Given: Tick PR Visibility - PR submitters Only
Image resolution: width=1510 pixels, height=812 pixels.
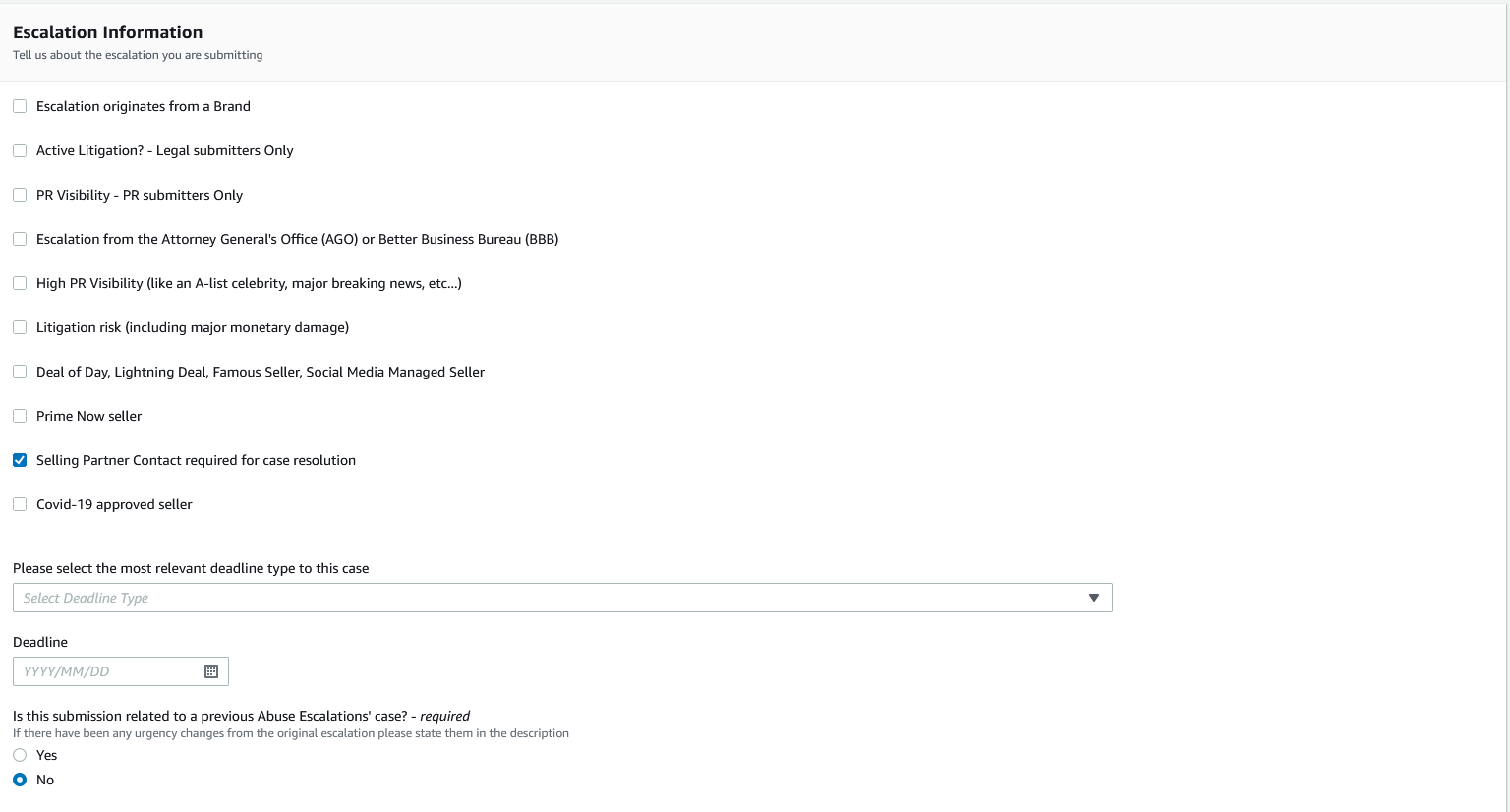Looking at the screenshot, I should [x=20, y=195].
